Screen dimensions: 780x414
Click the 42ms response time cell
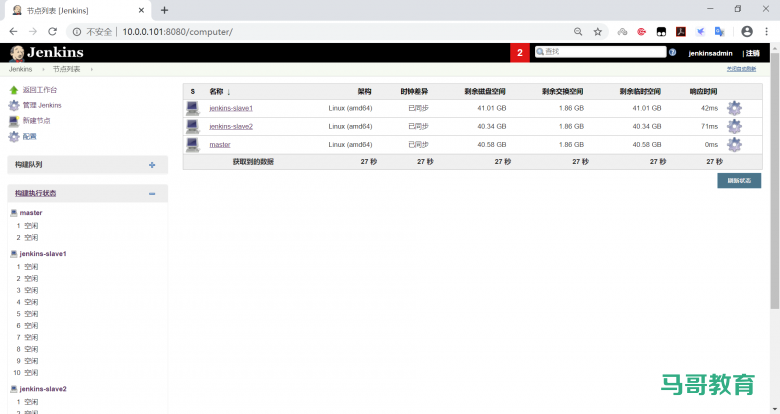[x=709, y=108]
